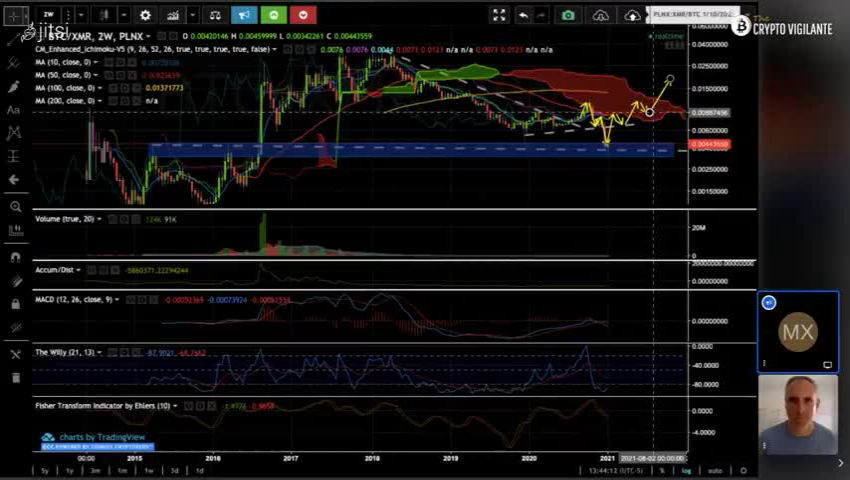
Task: Open chart properties gear at bottom right
Action: click(x=743, y=471)
